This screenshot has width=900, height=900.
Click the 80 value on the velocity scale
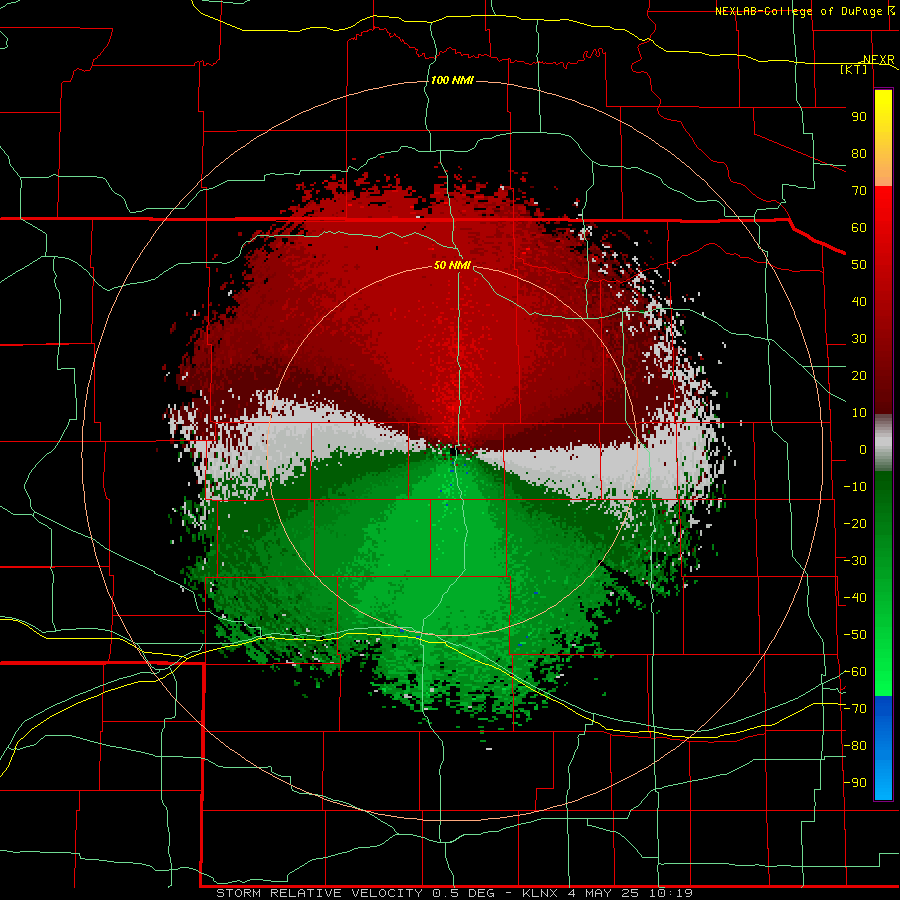[859, 154]
